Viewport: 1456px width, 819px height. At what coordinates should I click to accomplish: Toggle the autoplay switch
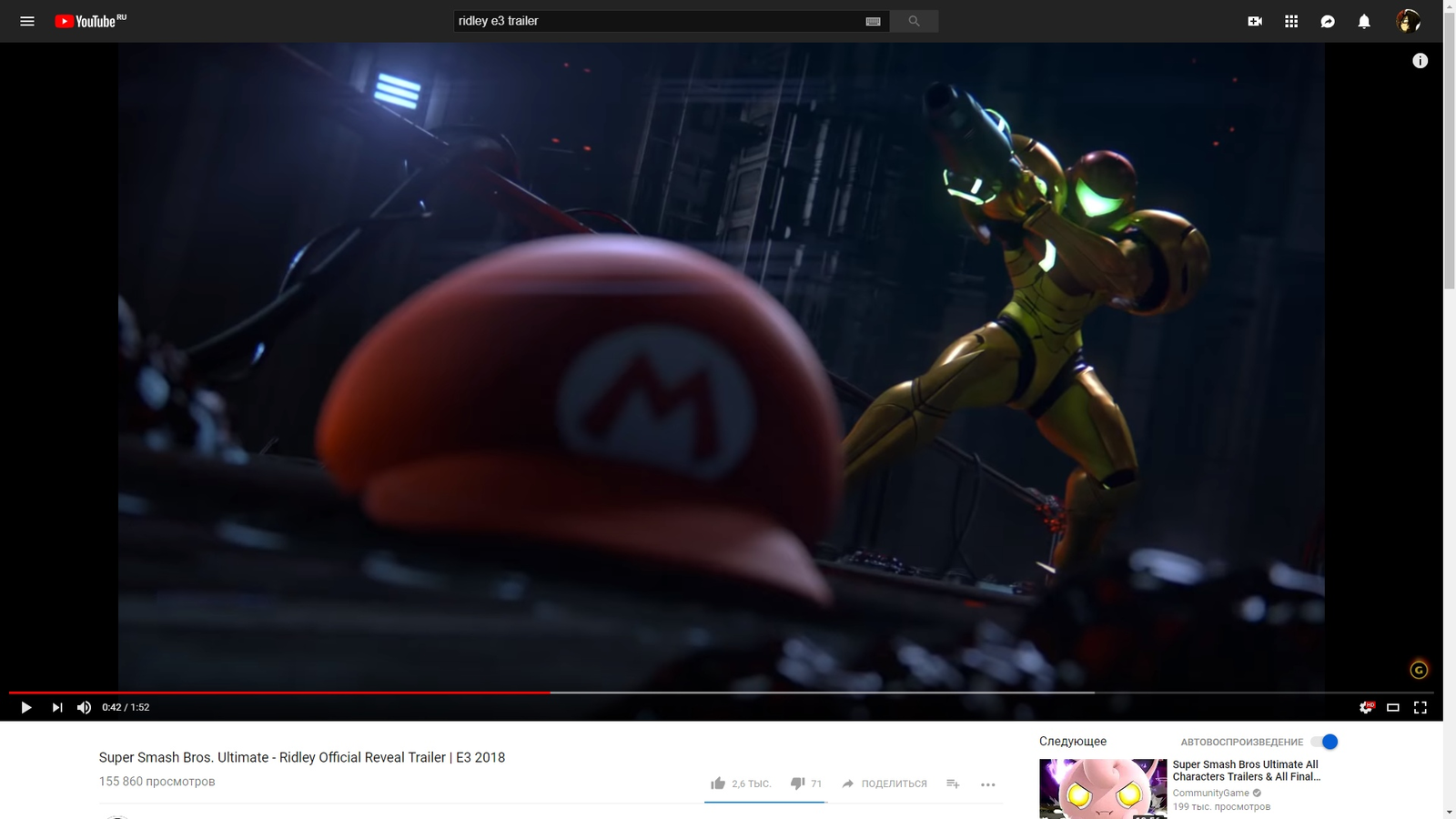click(1327, 742)
